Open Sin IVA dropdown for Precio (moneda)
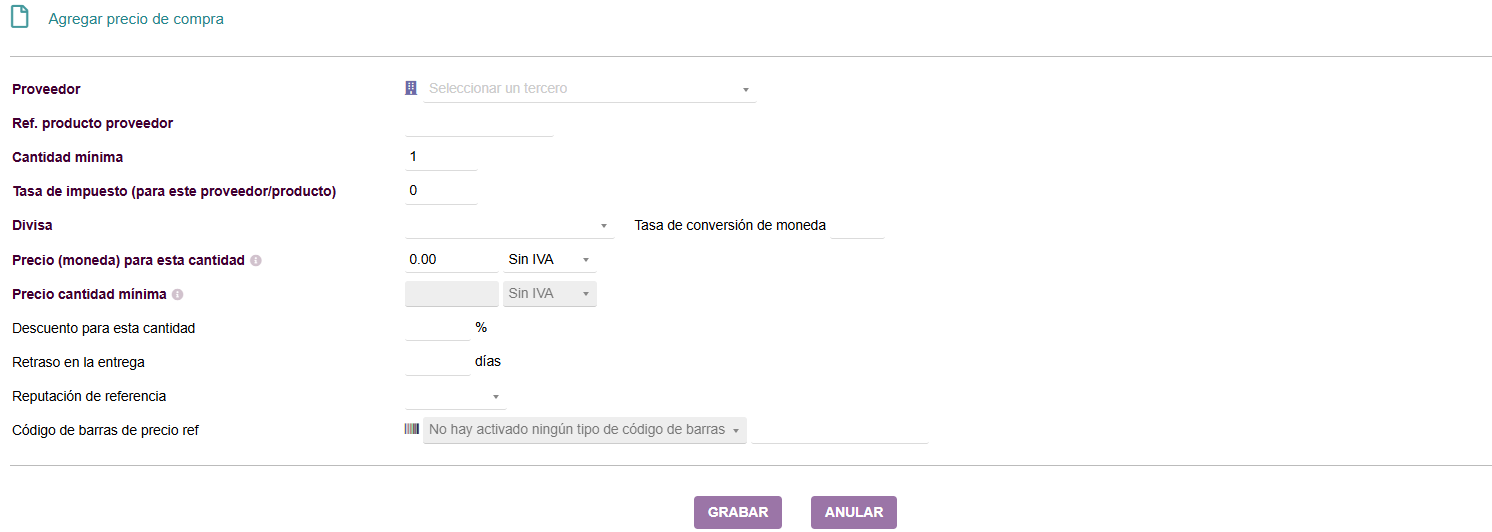The width and height of the screenshot is (1492, 532). coord(549,260)
